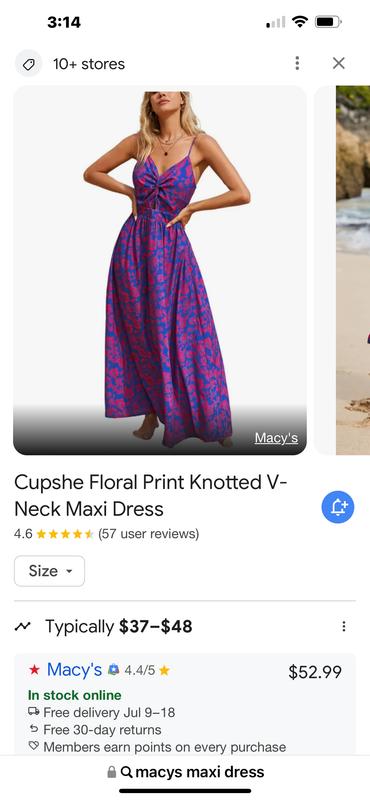Tap the search magnifier icon in address bar

tap(127, 772)
